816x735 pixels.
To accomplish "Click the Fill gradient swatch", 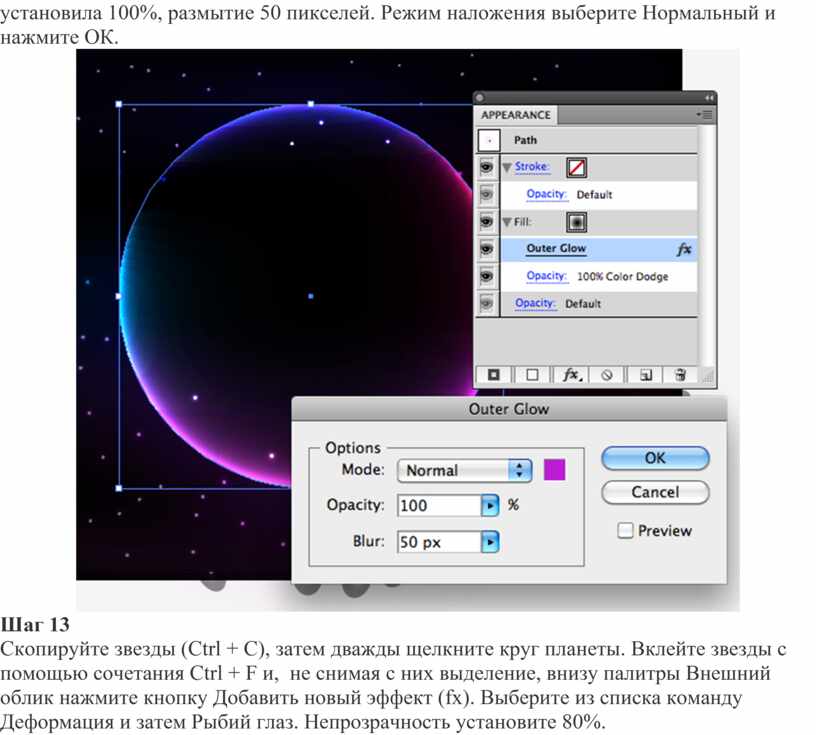I will point(577,222).
